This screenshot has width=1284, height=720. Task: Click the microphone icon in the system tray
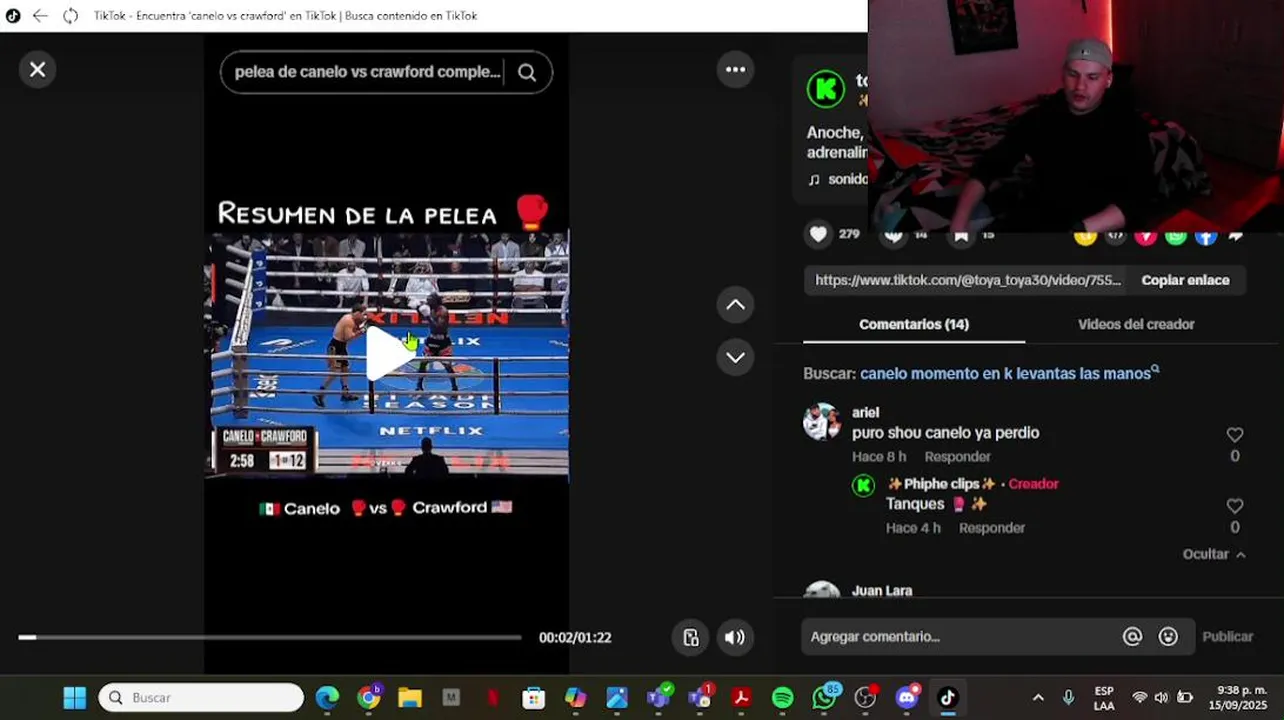(x=1069, y=697)
